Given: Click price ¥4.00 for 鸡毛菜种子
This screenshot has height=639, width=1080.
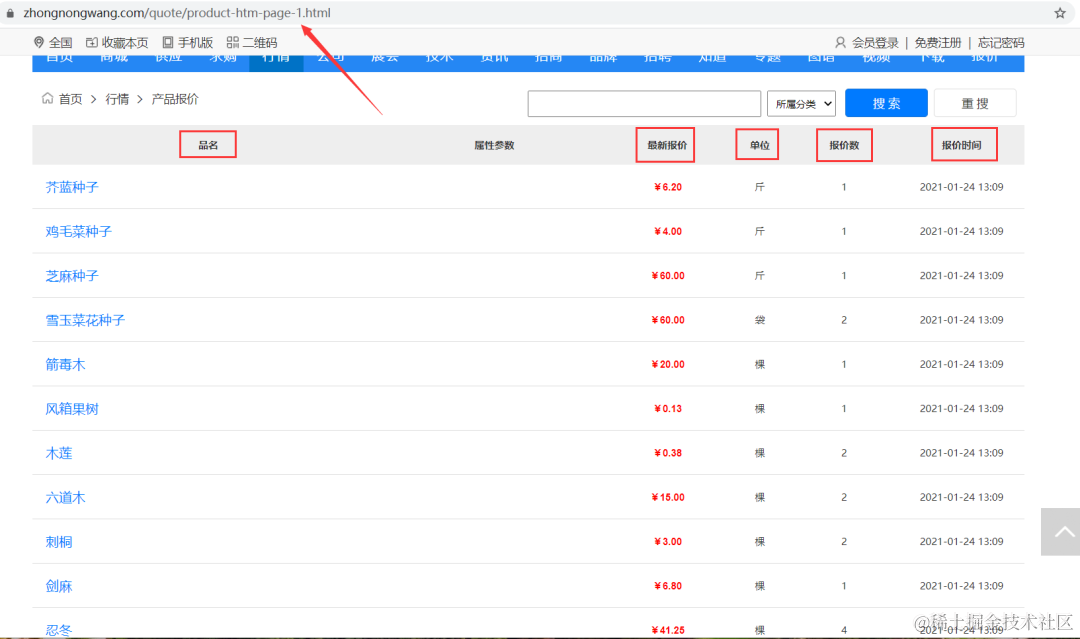Looking at the screenshot, I should pyautogui.click(x=667, y=231).
